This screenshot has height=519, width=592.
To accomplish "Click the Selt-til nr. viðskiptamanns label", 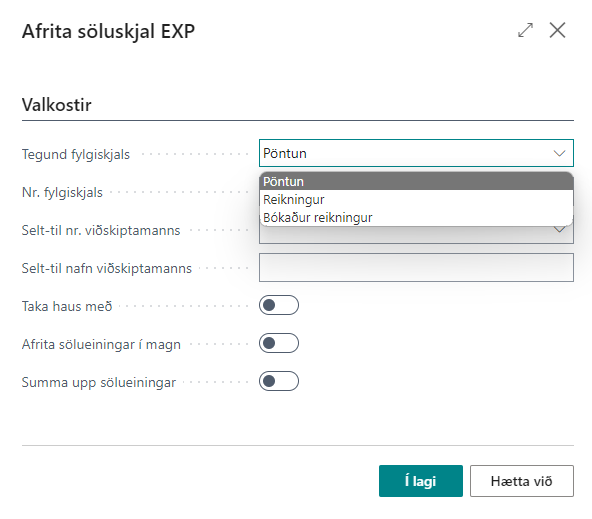I will pyautogui.click(x=101, y=230).
